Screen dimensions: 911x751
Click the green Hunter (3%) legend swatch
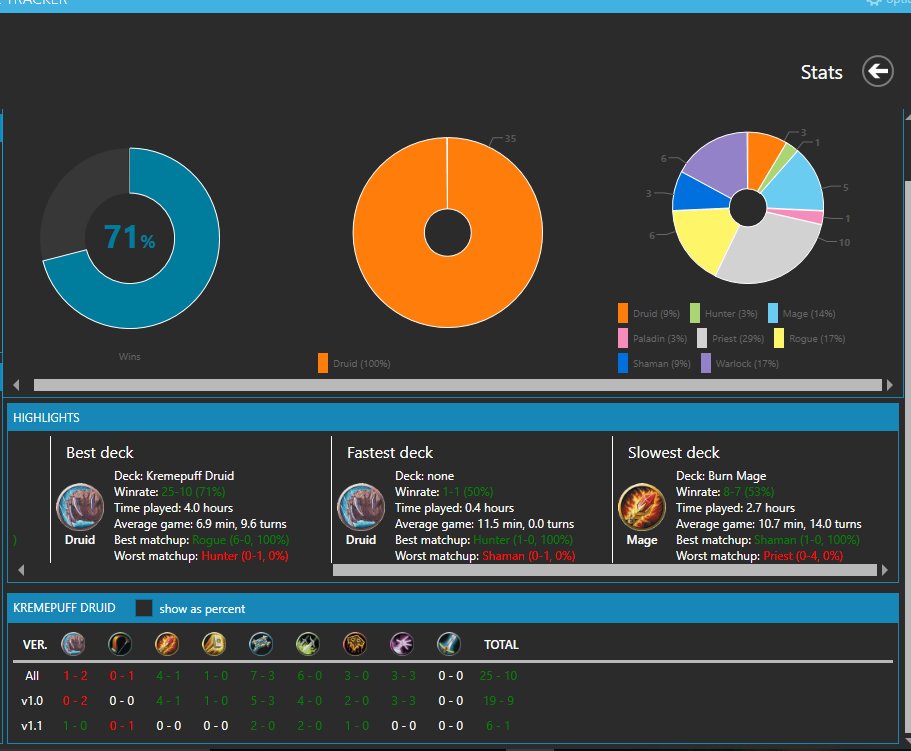695,313
